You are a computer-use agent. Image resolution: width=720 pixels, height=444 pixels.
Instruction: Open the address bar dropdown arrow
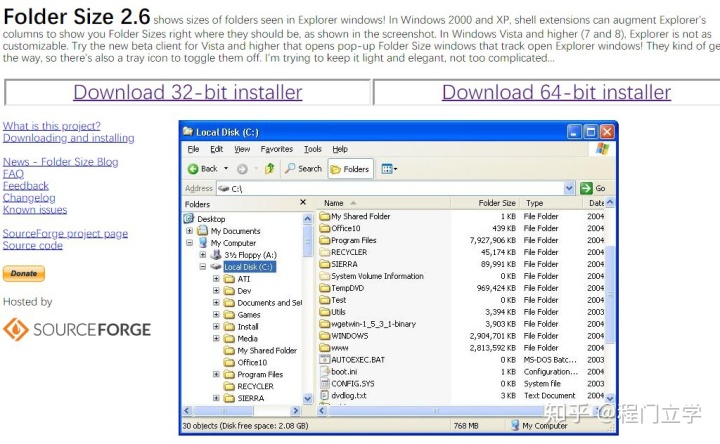click(569, 188)
